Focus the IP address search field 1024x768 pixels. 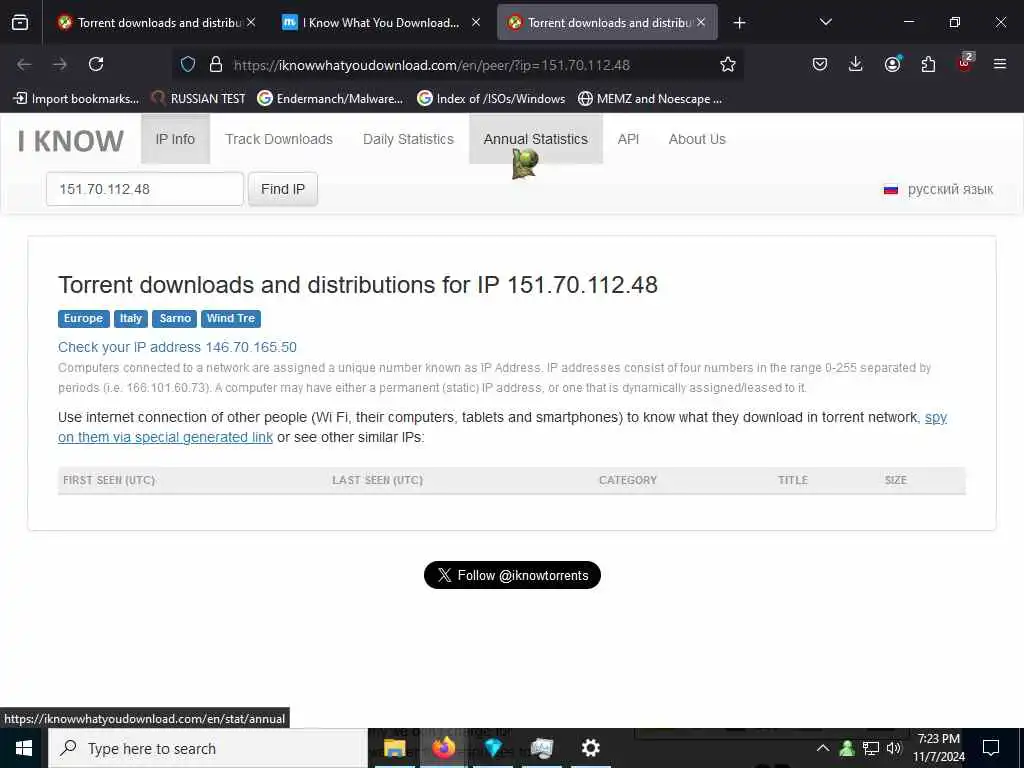(x=145, y=189)
